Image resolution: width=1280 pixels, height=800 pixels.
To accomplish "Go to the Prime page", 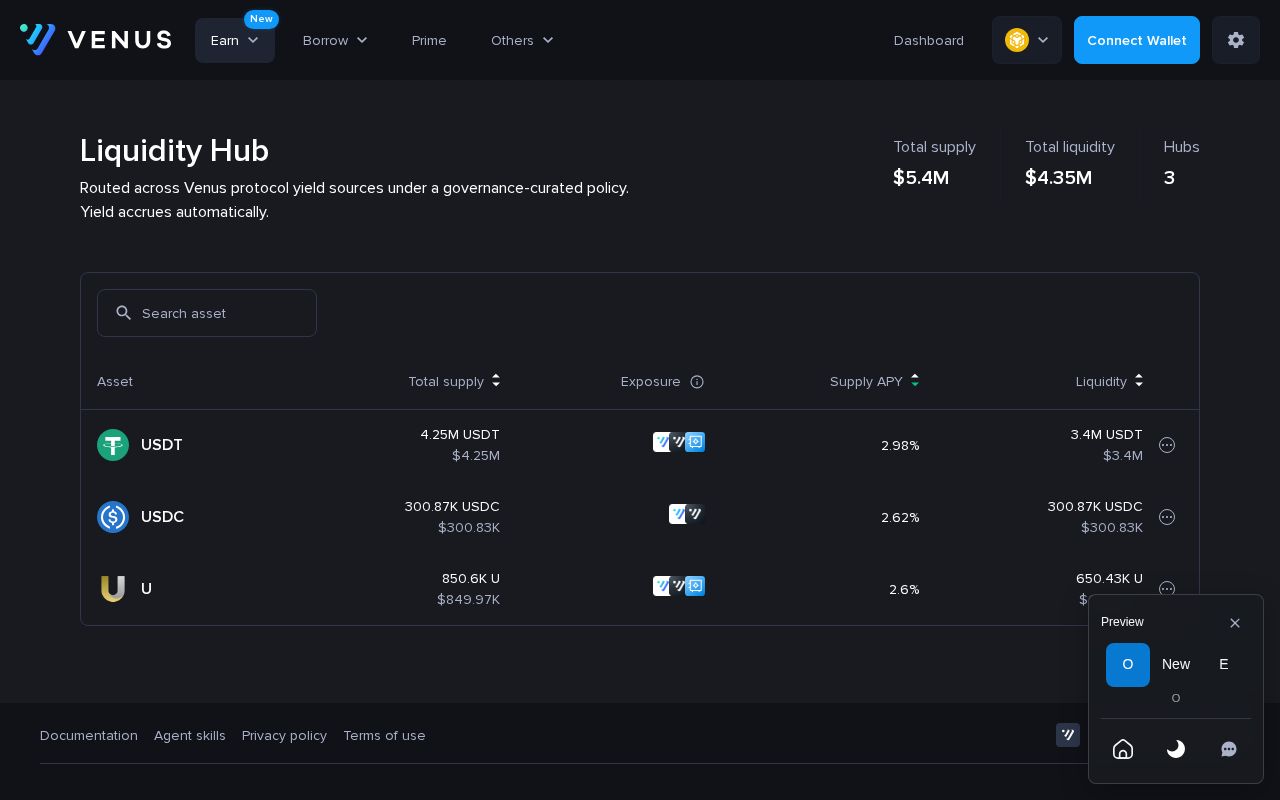I will (429, 40).
